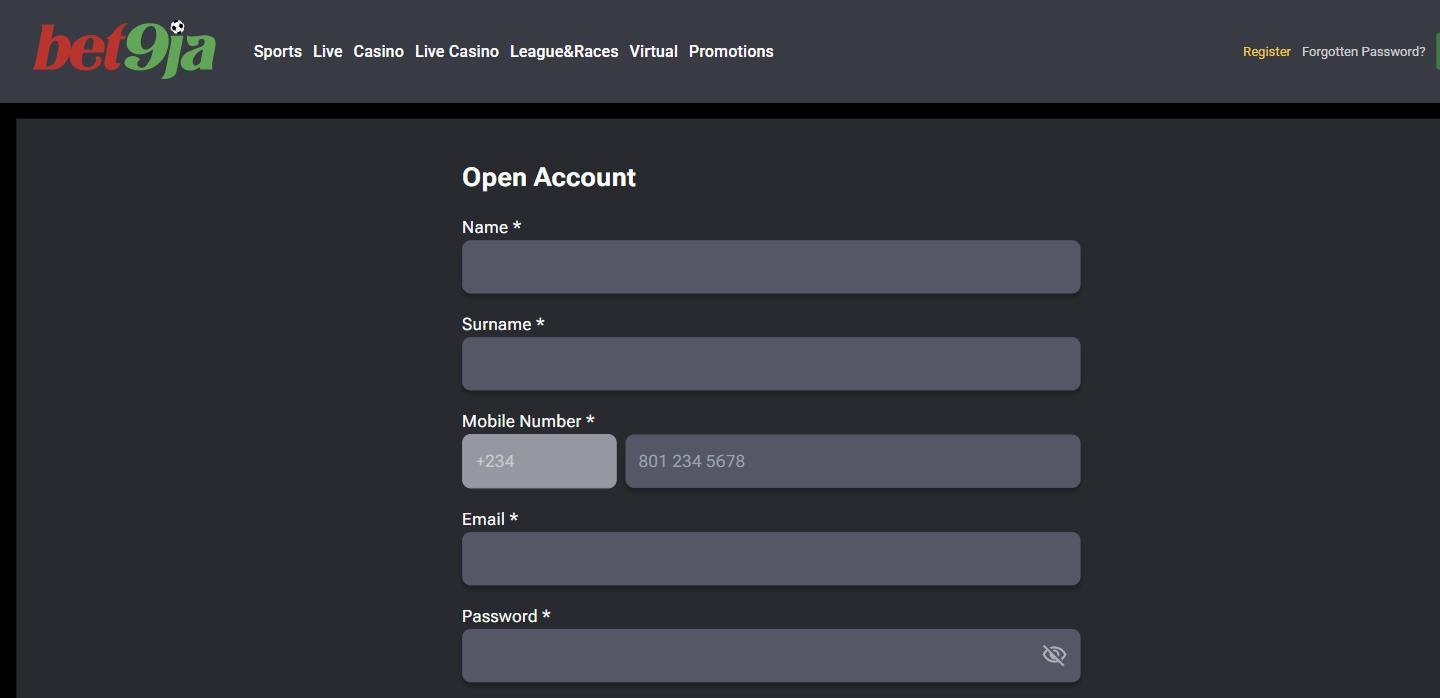Open League&Races page
This screenshot has height=698, width=1440.
point(564,51)
